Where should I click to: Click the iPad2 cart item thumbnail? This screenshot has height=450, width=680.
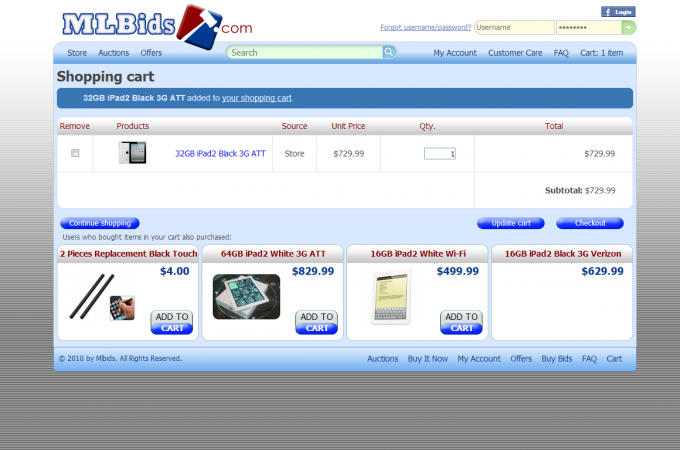(132, 153)
